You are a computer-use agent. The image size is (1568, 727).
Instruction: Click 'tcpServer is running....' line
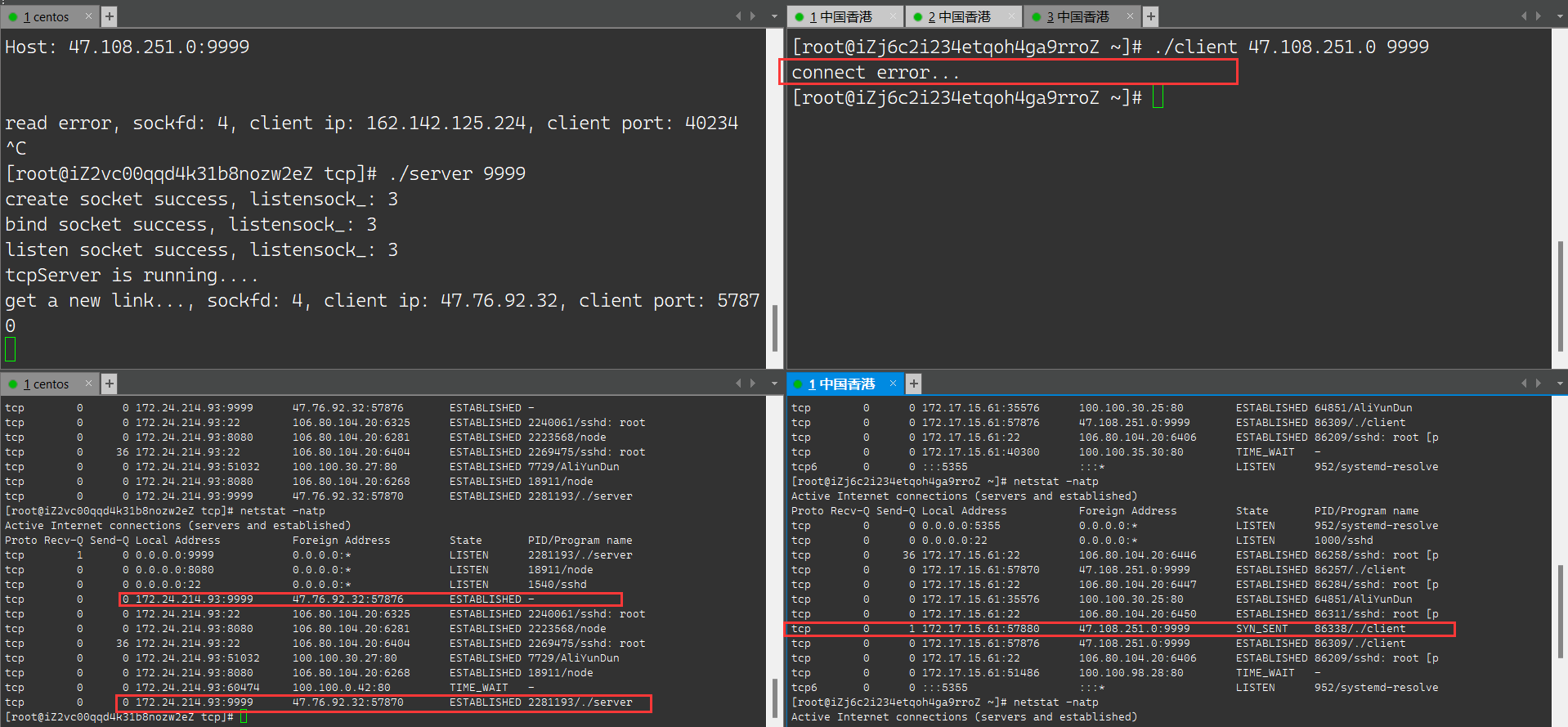point(132,275)
